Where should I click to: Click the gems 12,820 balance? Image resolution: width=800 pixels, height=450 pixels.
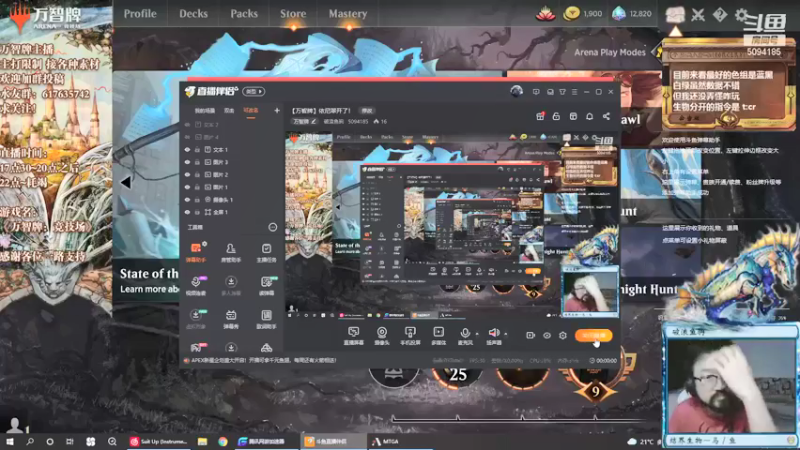click(x=632, y=14)
